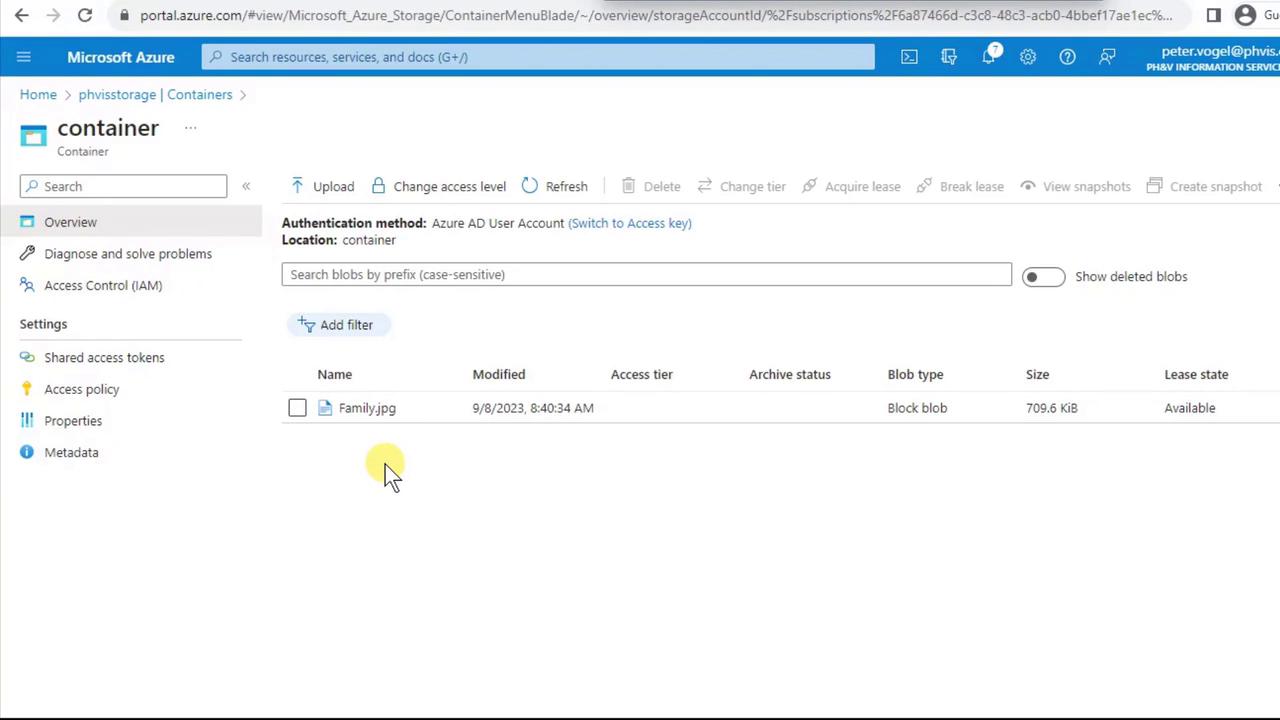Click the container resource icon

33,136
